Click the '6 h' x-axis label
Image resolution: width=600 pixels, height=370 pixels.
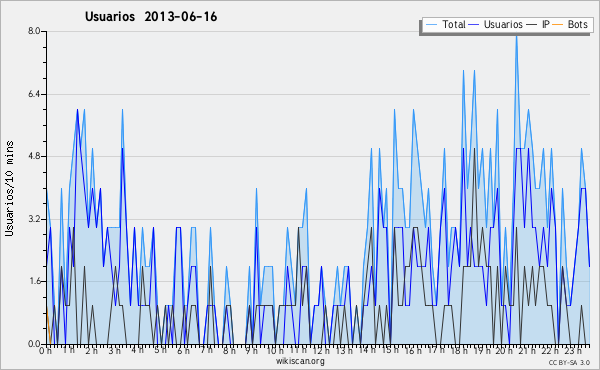(x=183, y=350)
